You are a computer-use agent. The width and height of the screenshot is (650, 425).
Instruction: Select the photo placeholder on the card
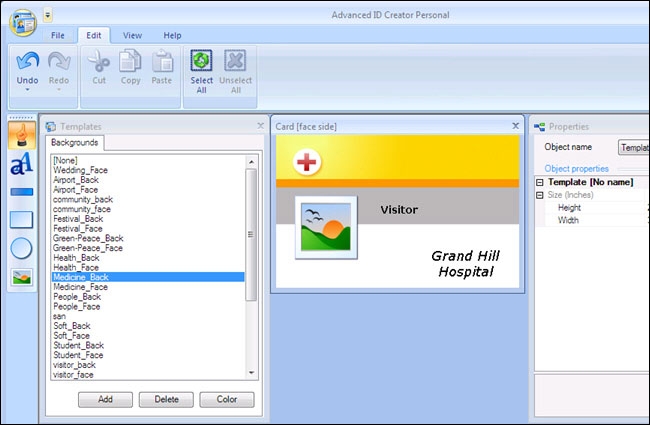[326, 227]
